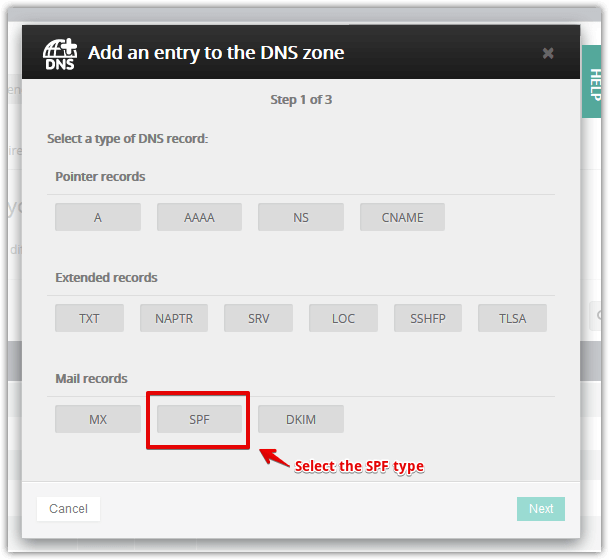Pick the LOC record type
Image resolution: width=609 pixels, height=560 pixels.
343,318
